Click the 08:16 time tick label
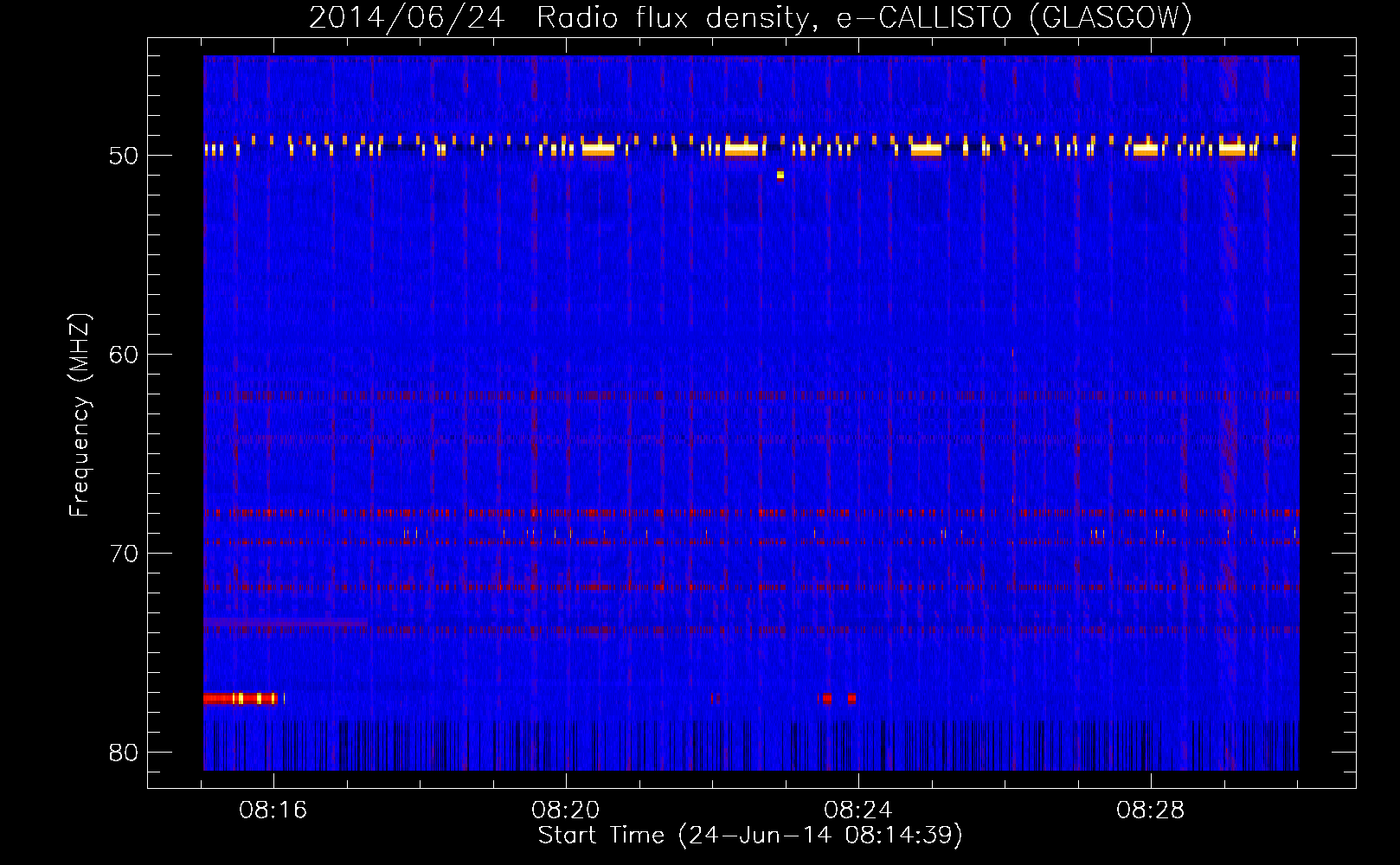The image size is (1400, 865). click(273, 811)
